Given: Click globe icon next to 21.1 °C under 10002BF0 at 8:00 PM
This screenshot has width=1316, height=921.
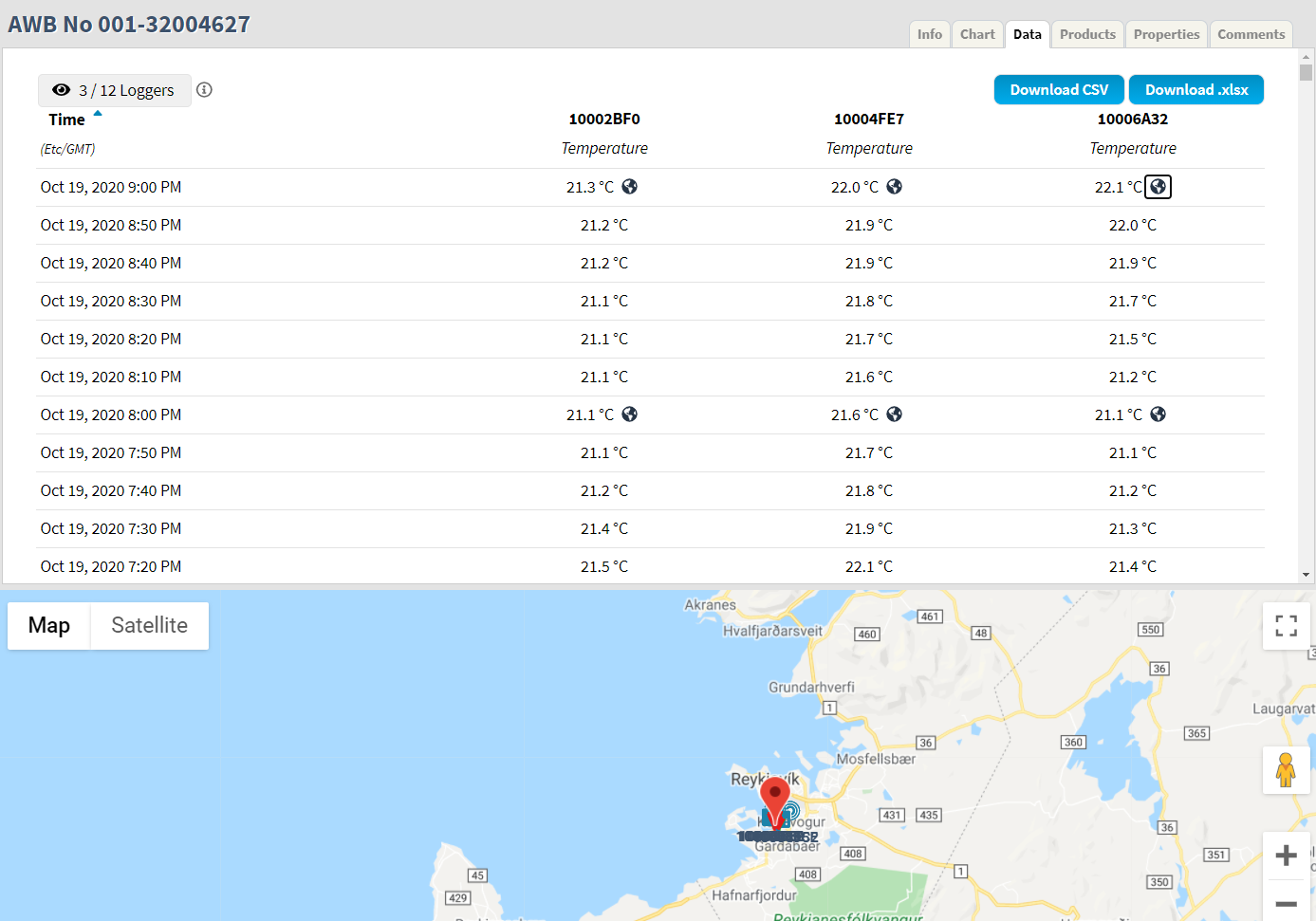Looking at the screenshot, I should (630, 414).
